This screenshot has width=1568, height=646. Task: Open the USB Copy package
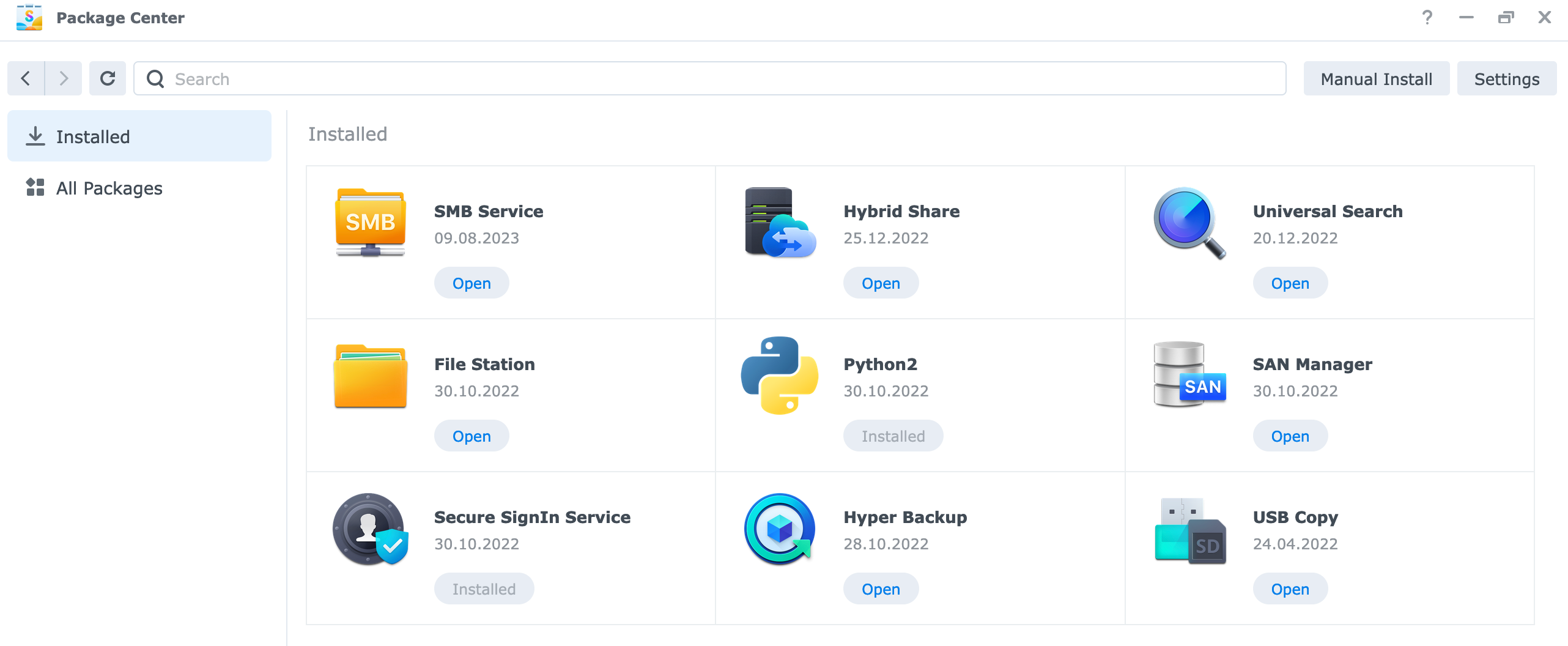point(1290,588)
